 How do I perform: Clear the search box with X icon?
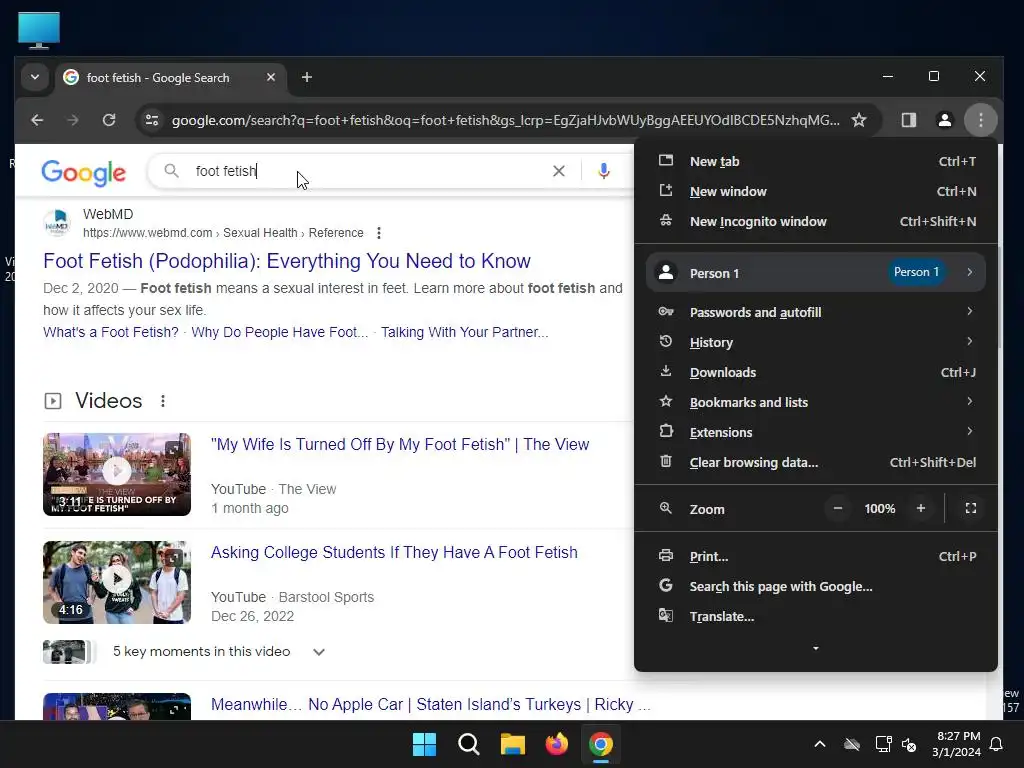coord(559,171)
